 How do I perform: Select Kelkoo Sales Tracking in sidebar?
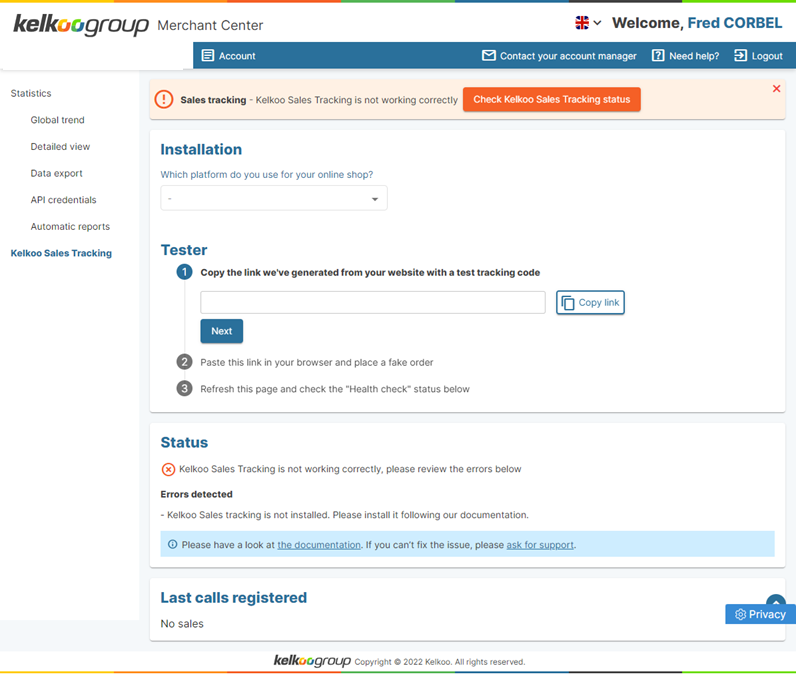click(x=61, y=253)
